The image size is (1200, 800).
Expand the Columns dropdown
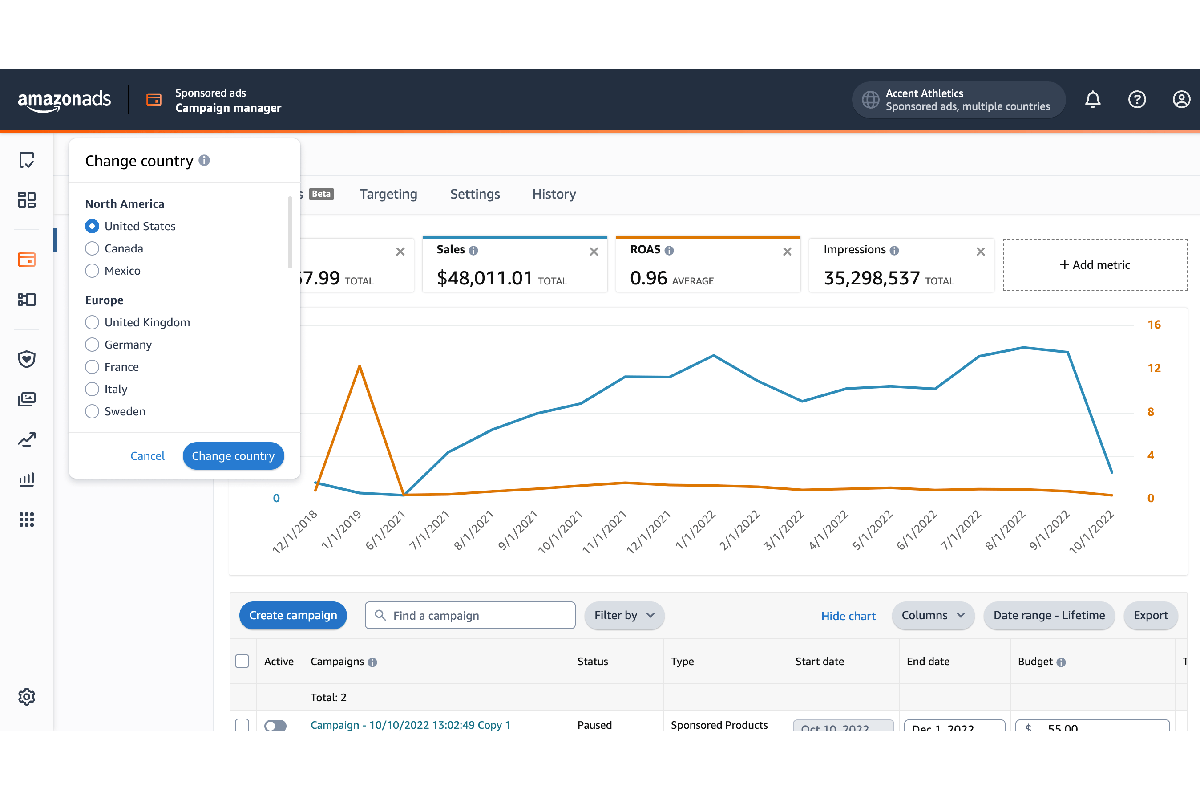[932, 615]
